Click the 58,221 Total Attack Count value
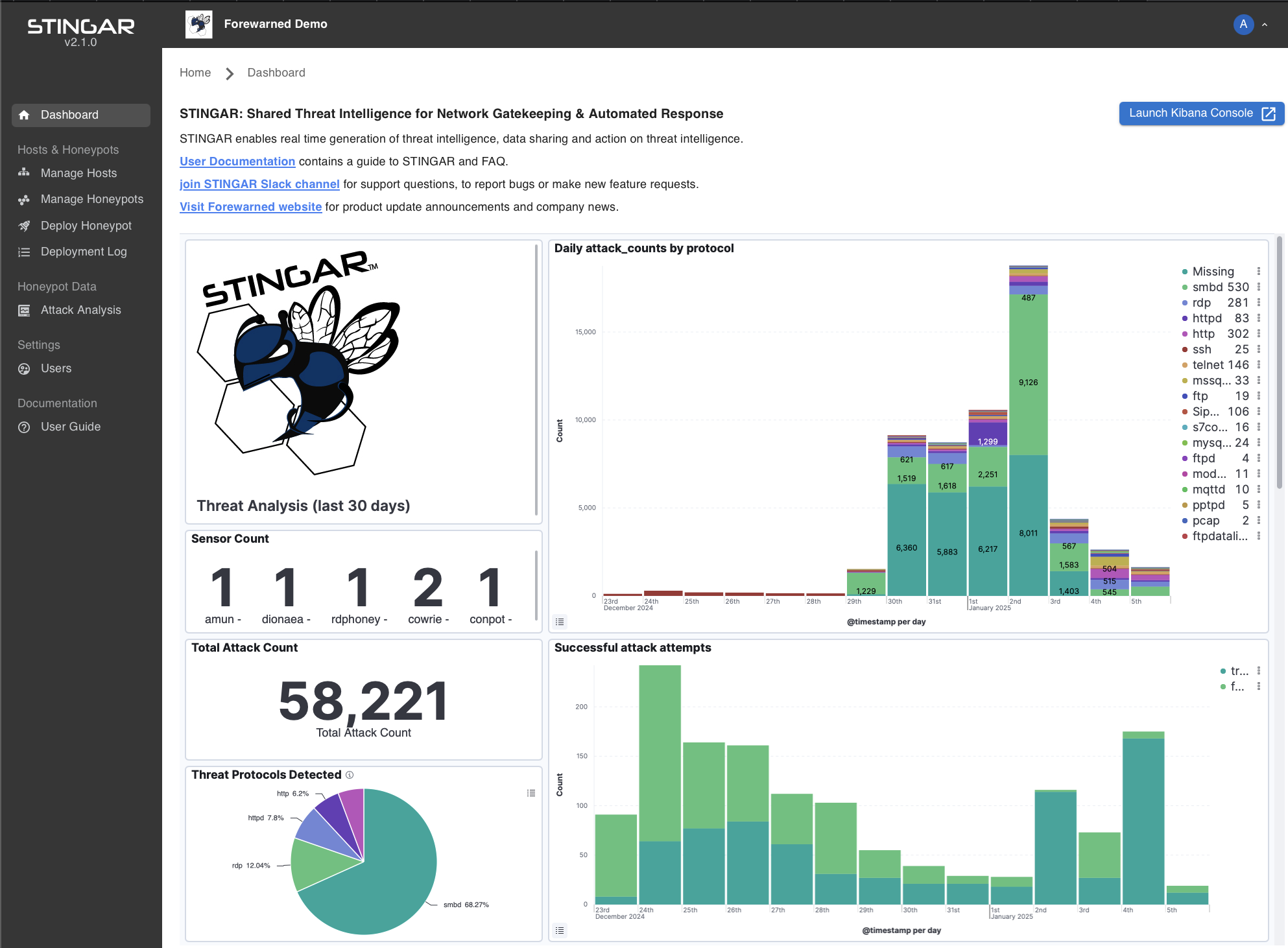 [x=363, y=701]
